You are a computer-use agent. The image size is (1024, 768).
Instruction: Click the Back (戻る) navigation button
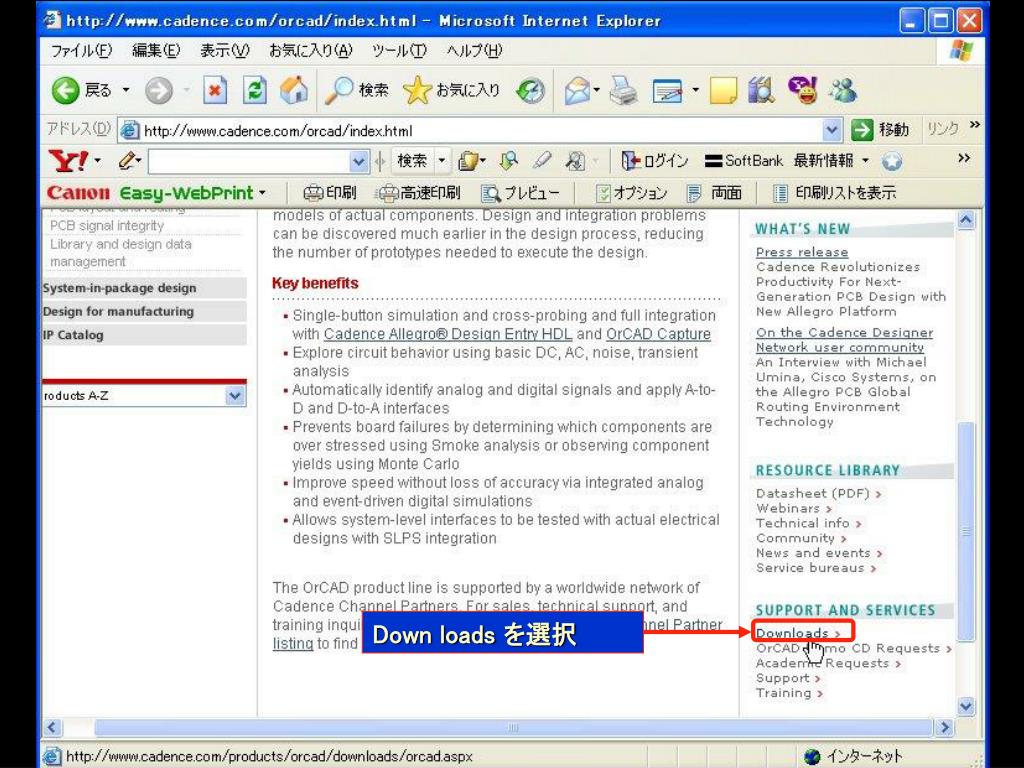pyautogui.click(x=81, y=90)
